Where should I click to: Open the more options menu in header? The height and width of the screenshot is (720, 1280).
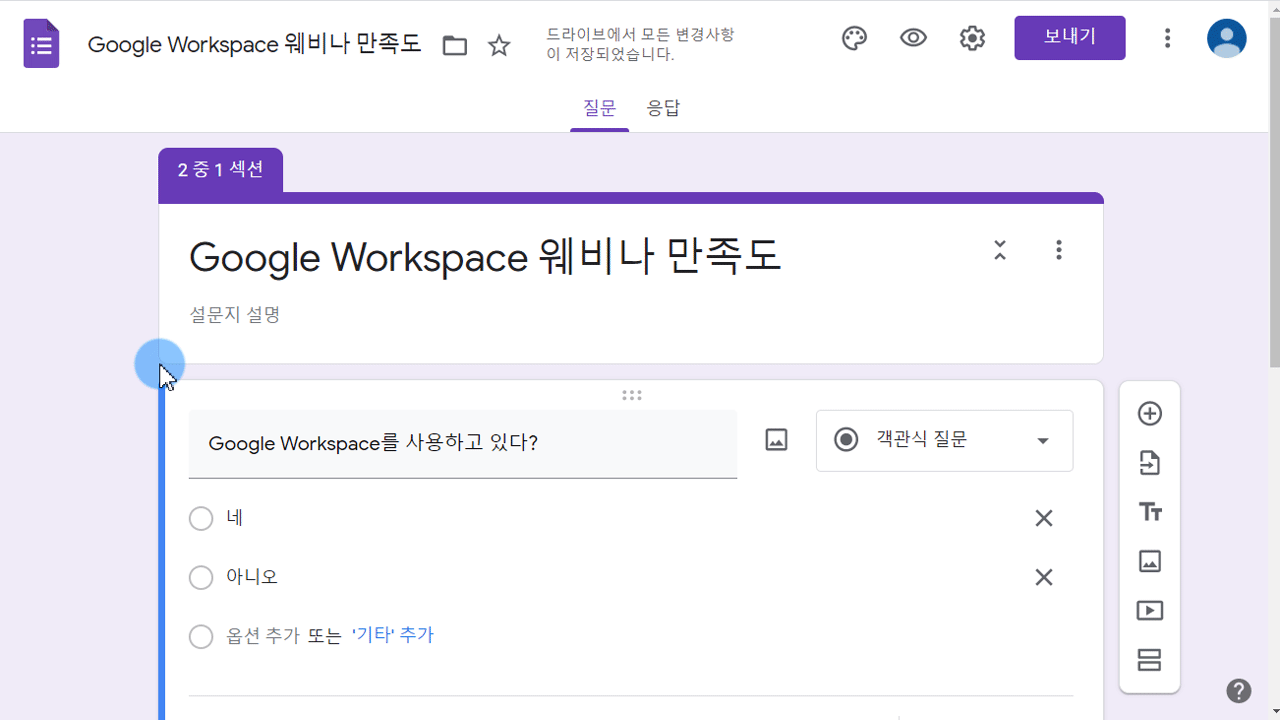(1167, 38)
